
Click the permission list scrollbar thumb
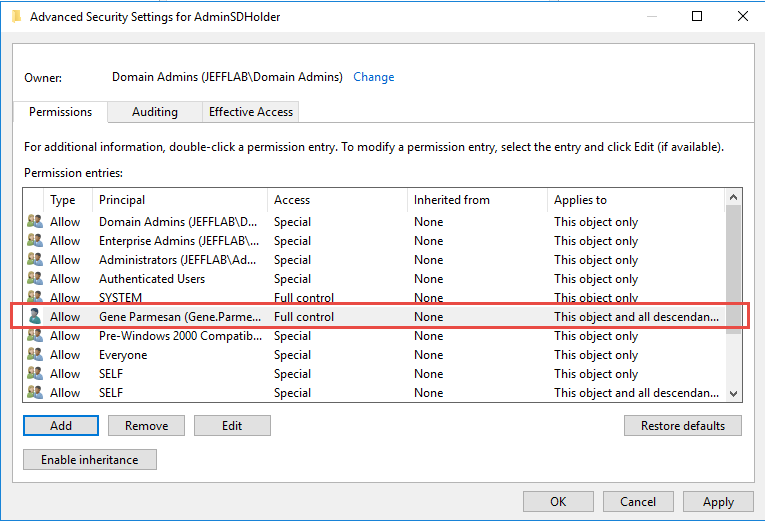tap(733, 269)
